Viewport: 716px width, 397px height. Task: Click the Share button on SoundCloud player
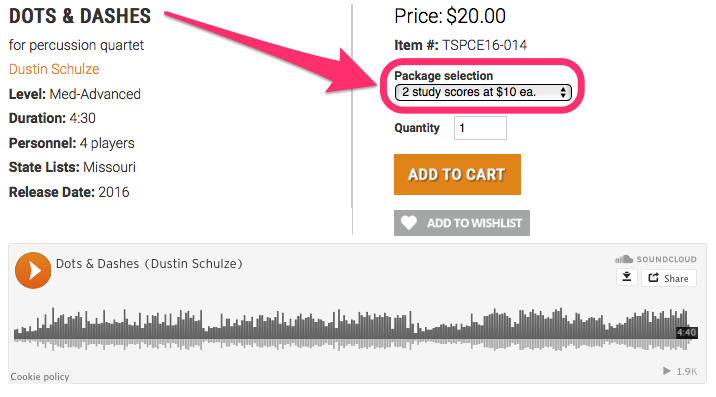(x=669, y=278)
